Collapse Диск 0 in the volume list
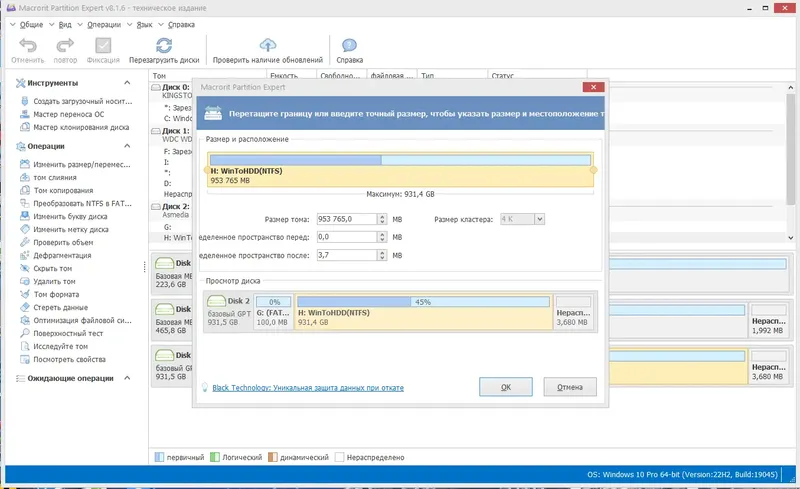 click(x=156, y=87)
